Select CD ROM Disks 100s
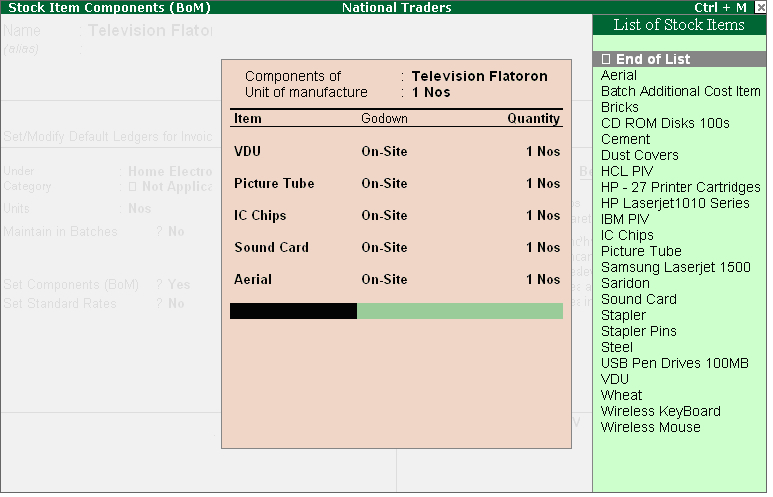 click(x=665, y=123)
